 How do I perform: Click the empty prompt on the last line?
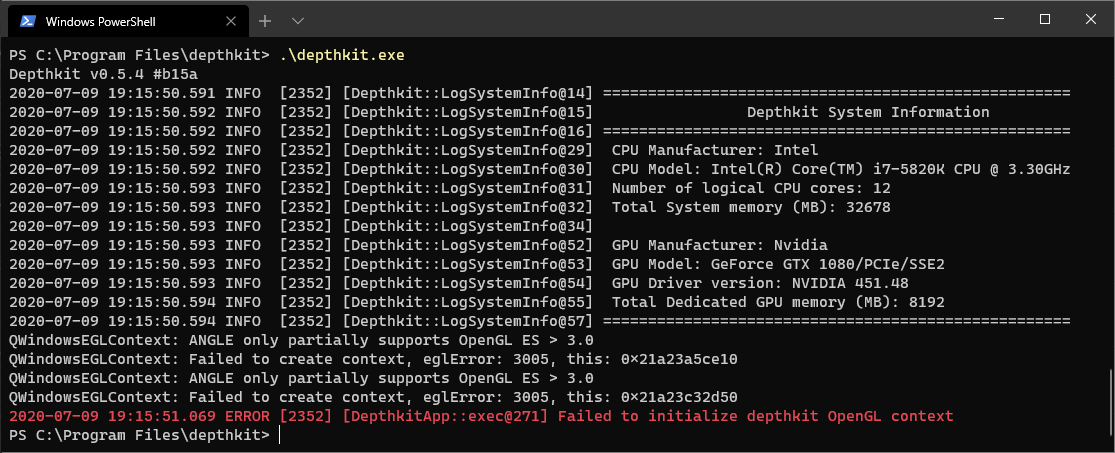coord(280,435)
